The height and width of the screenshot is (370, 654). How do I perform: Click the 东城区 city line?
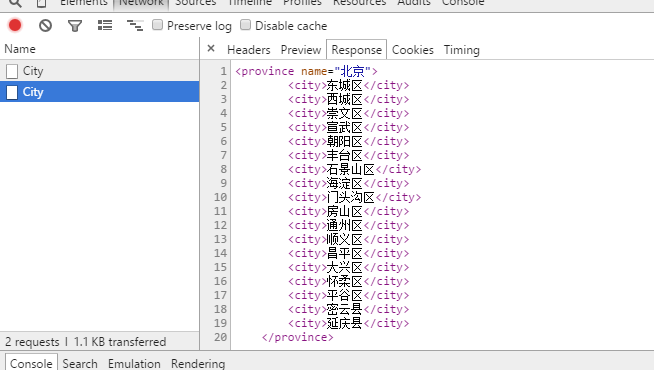[348, 86]
